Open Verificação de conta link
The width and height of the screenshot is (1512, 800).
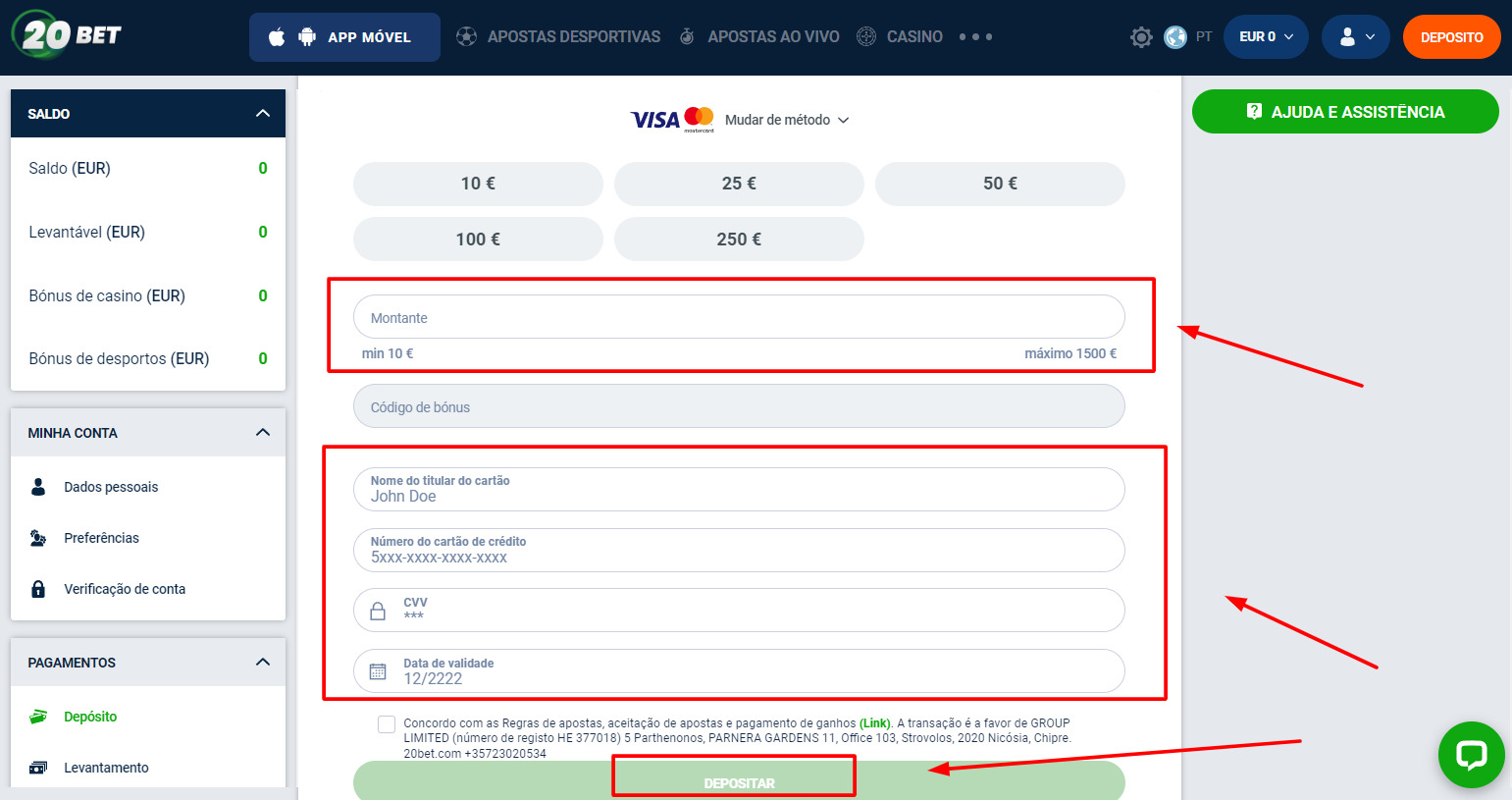[x=125, y=589]
